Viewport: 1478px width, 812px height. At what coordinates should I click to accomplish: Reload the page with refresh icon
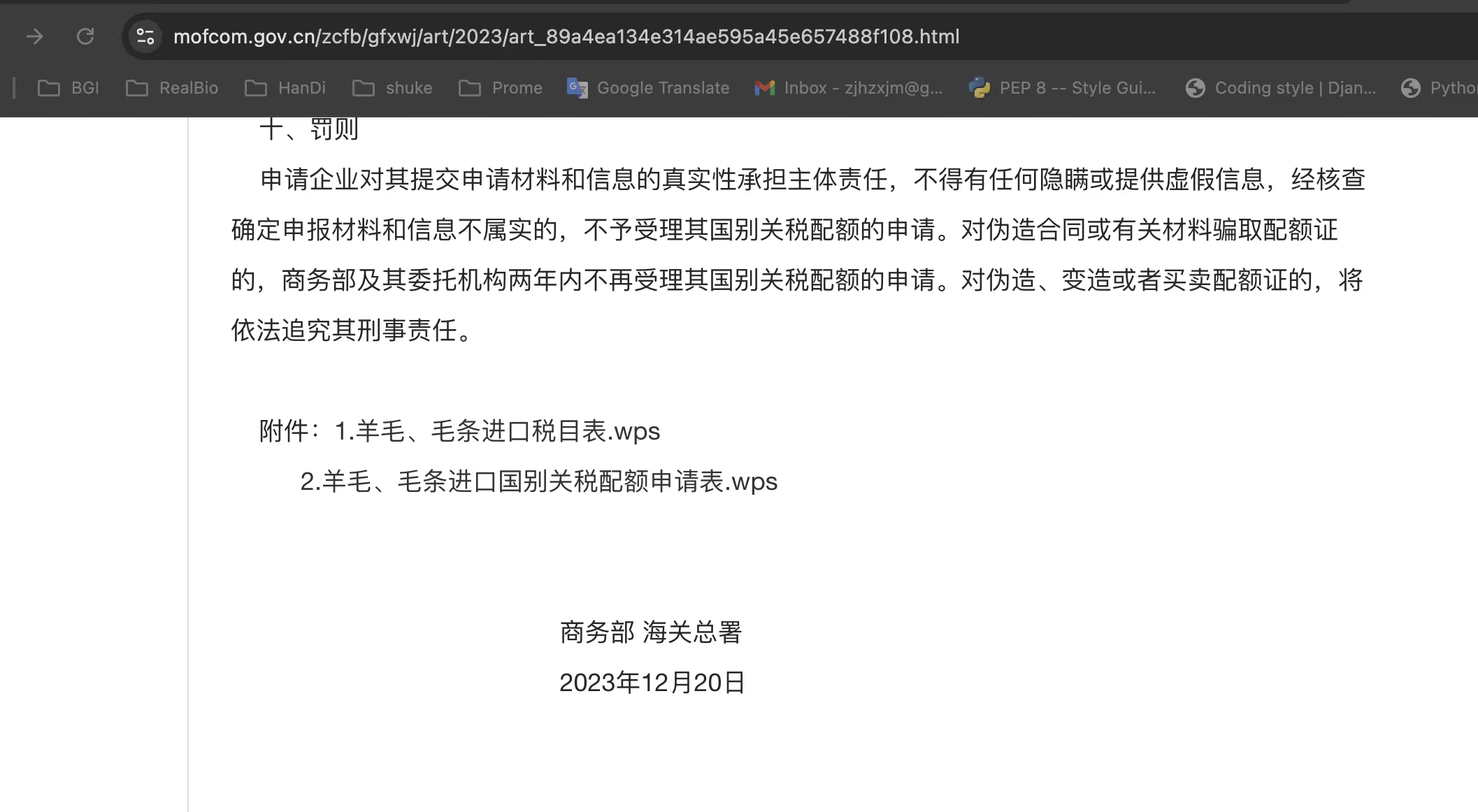point(85,36)
